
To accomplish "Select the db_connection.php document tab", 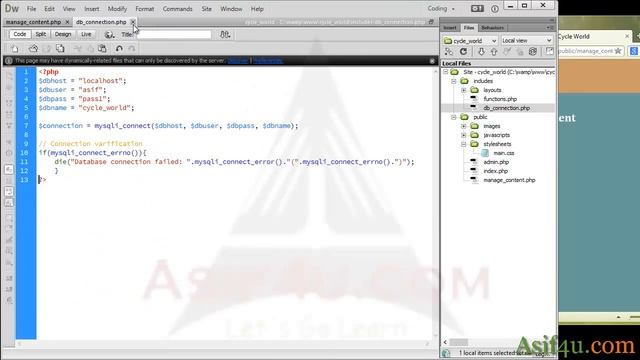I will [x=101, y=22].
